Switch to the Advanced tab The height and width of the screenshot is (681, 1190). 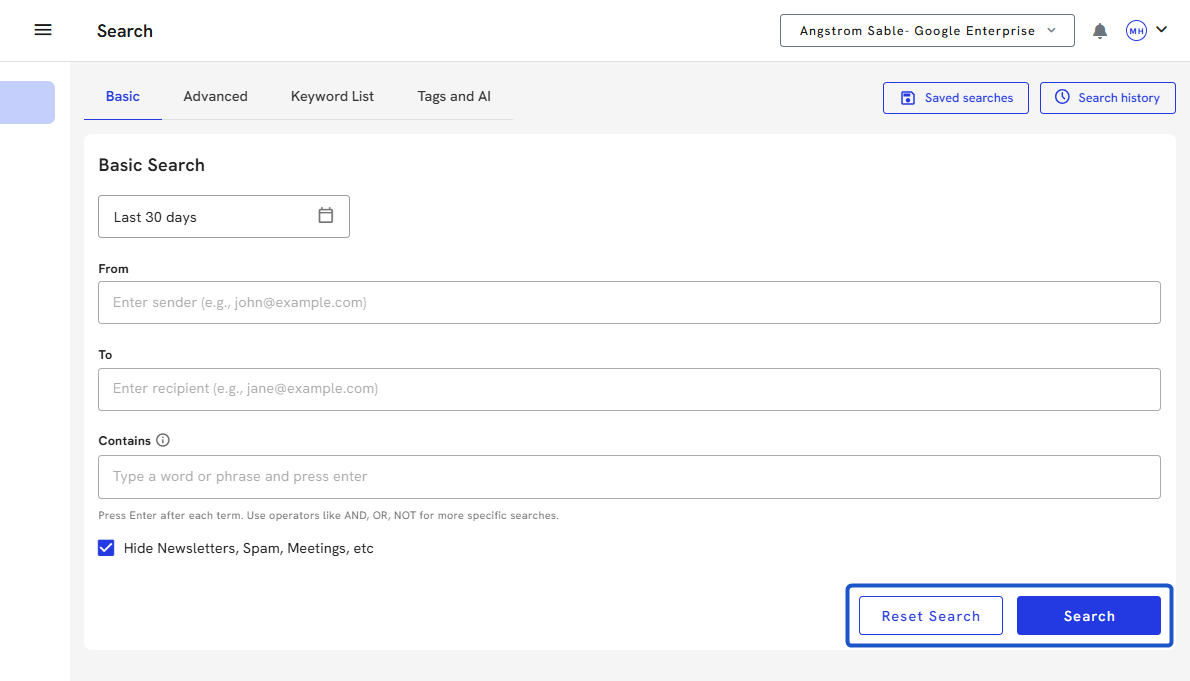click(x=215, y=97)
